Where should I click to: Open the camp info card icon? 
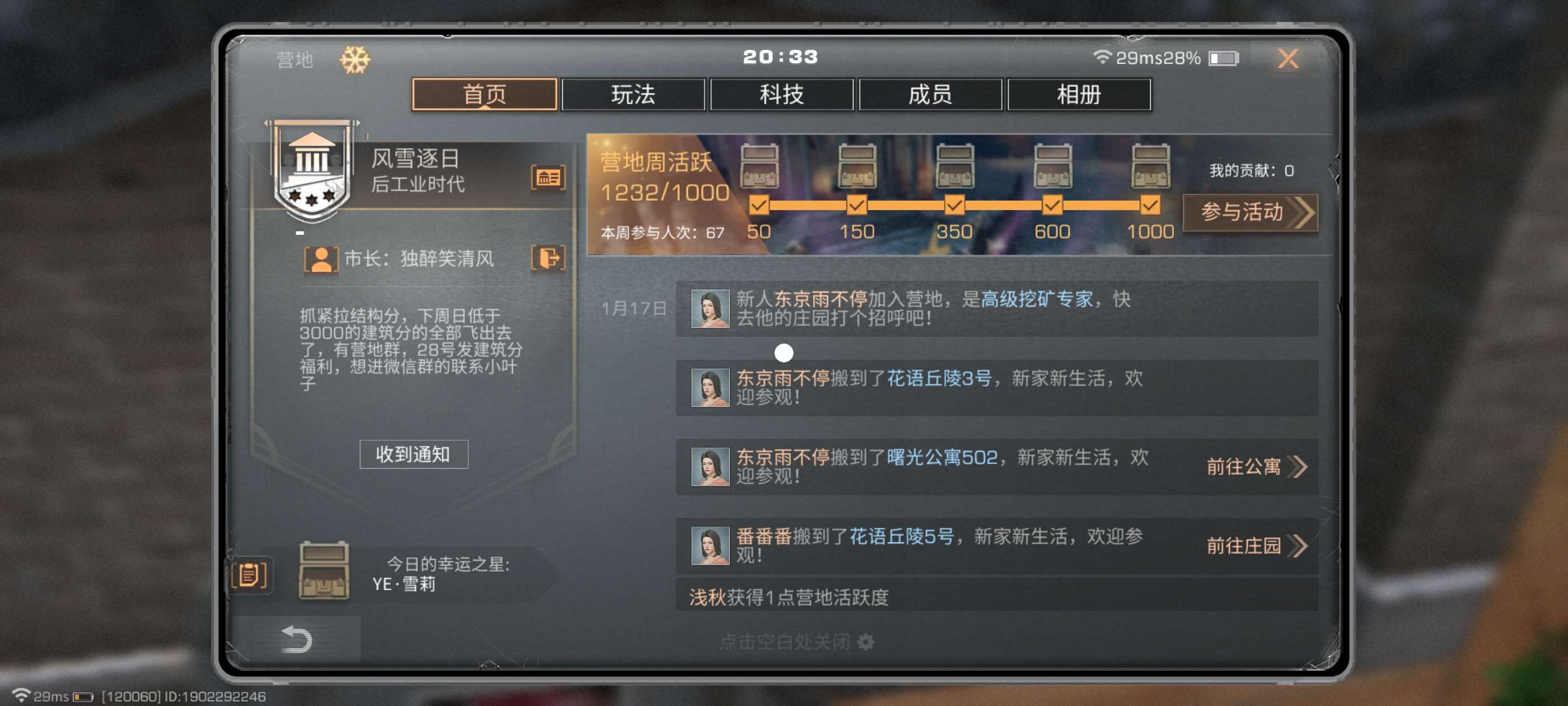548,178
